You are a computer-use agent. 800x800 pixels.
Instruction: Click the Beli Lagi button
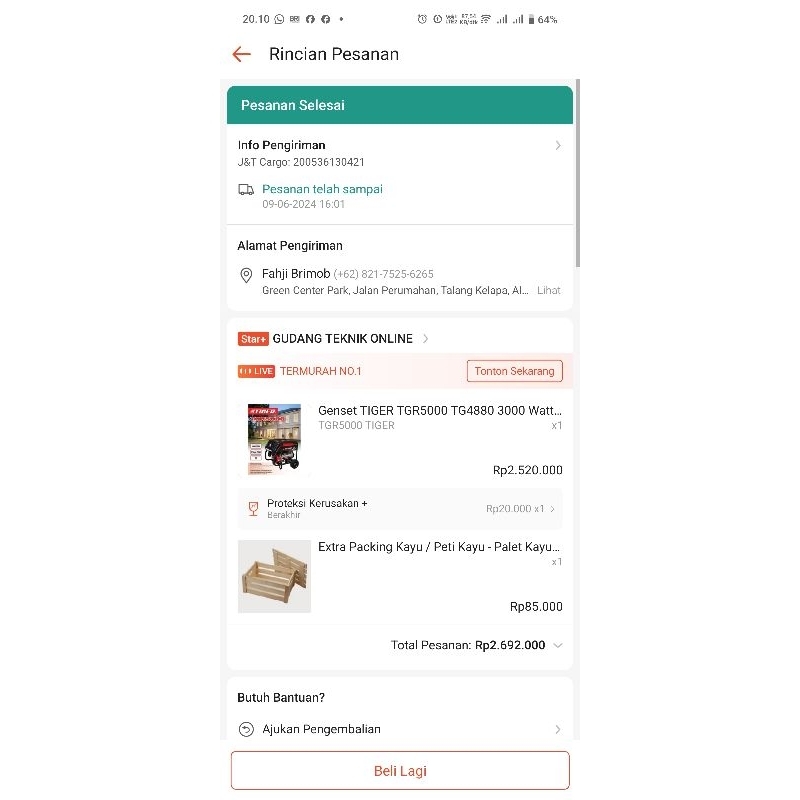400,770
